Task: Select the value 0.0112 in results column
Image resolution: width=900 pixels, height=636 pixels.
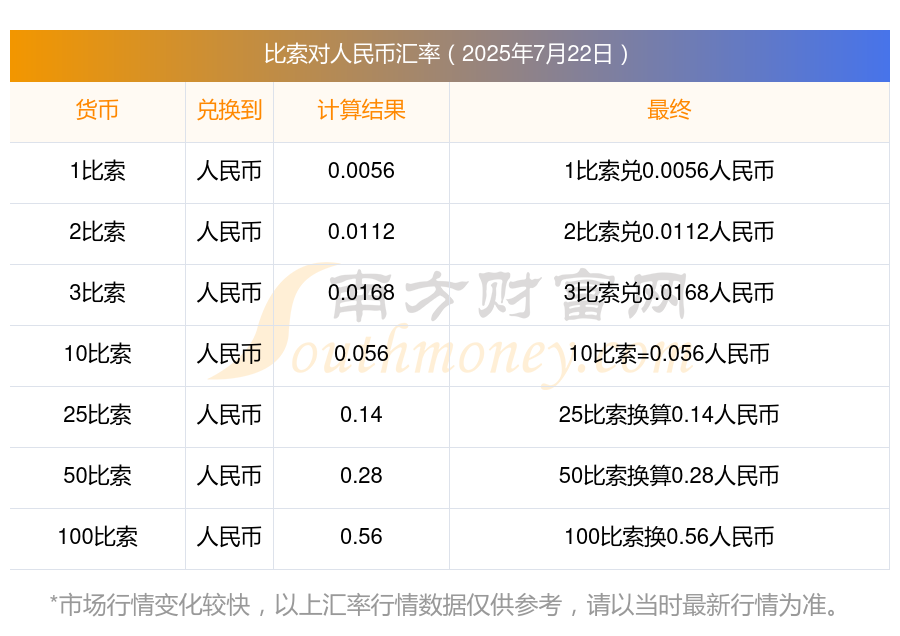Action: click(x=361, y=232)
